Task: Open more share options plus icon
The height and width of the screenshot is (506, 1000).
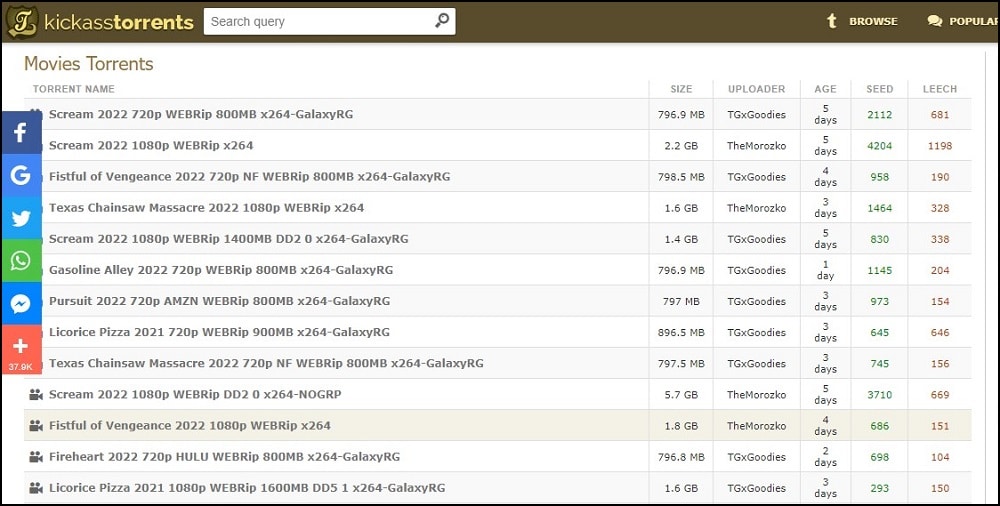Action: (21, 346)
